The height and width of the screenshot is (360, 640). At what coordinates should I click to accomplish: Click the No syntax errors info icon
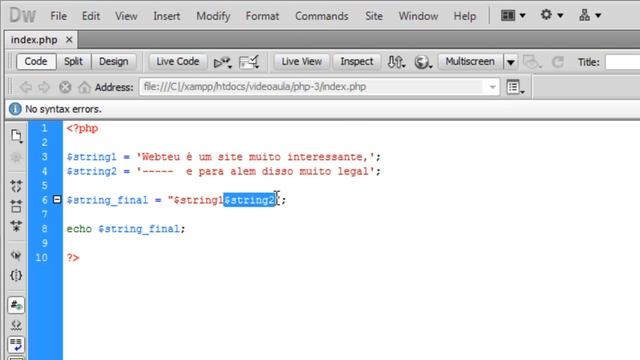tap(15, 109)
